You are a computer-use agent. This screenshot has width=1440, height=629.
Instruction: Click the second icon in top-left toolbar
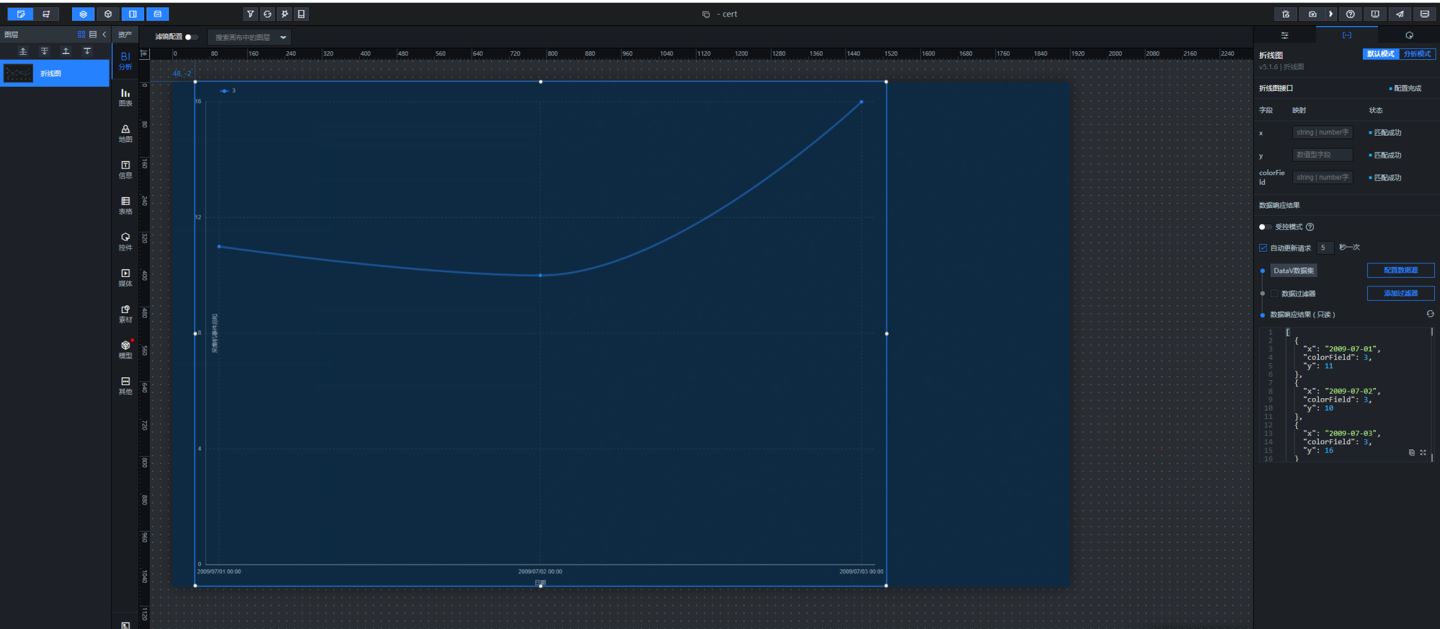[x=46, y=14]
